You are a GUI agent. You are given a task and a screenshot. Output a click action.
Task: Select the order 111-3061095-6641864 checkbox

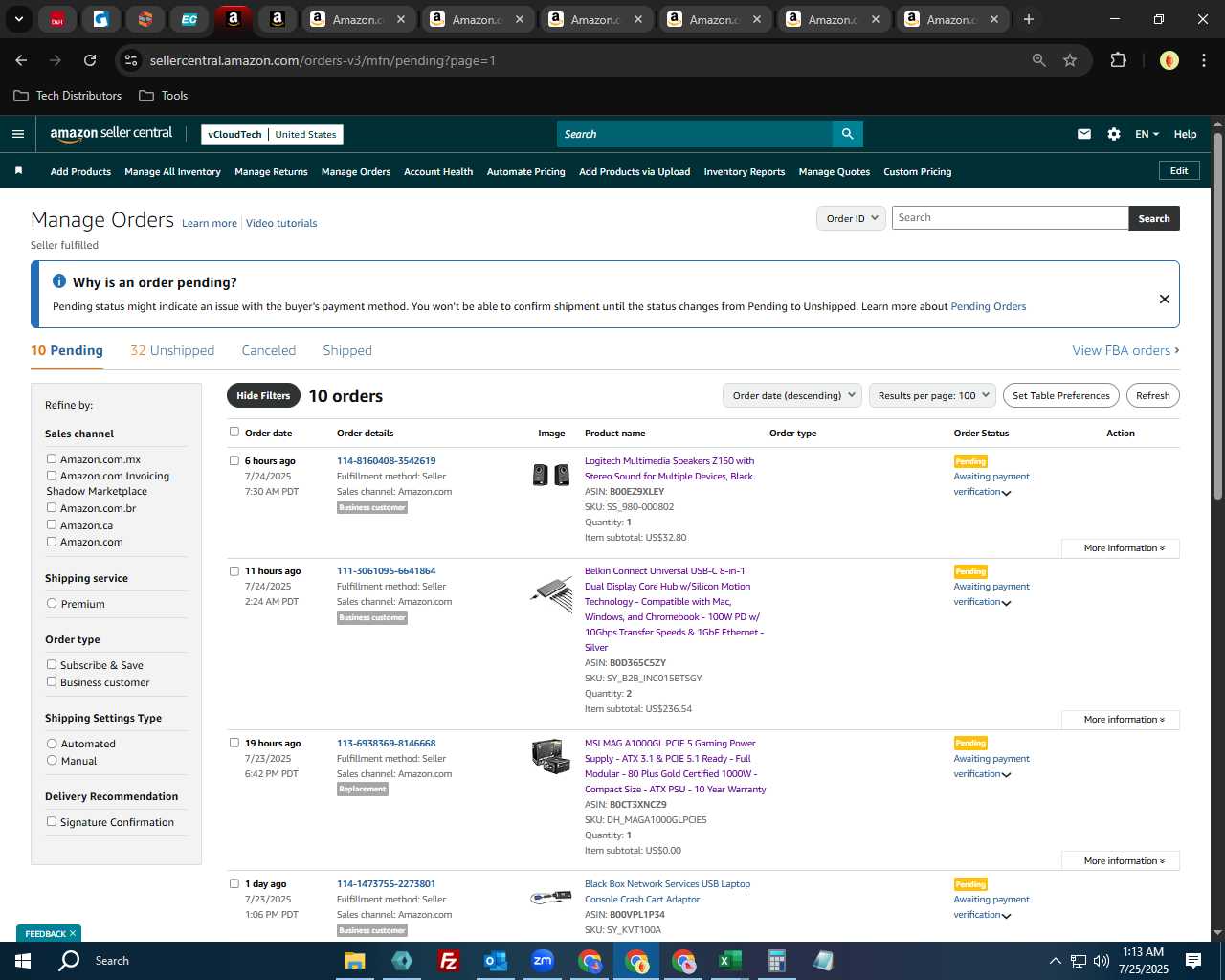tap(234, 570)
